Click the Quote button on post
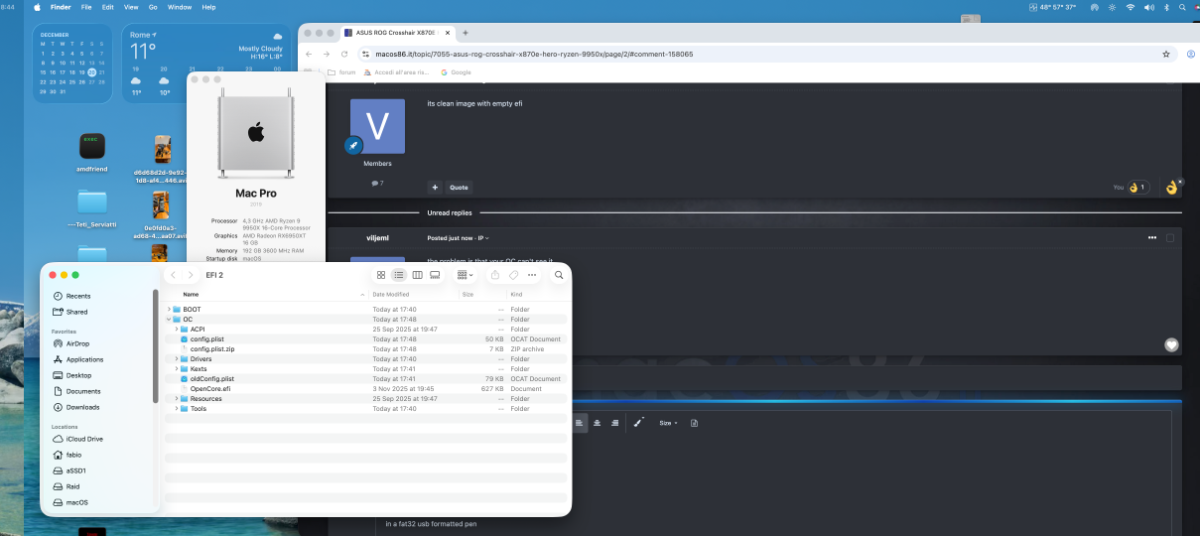This screenshot has height=536, width=1200. (458, 187)
